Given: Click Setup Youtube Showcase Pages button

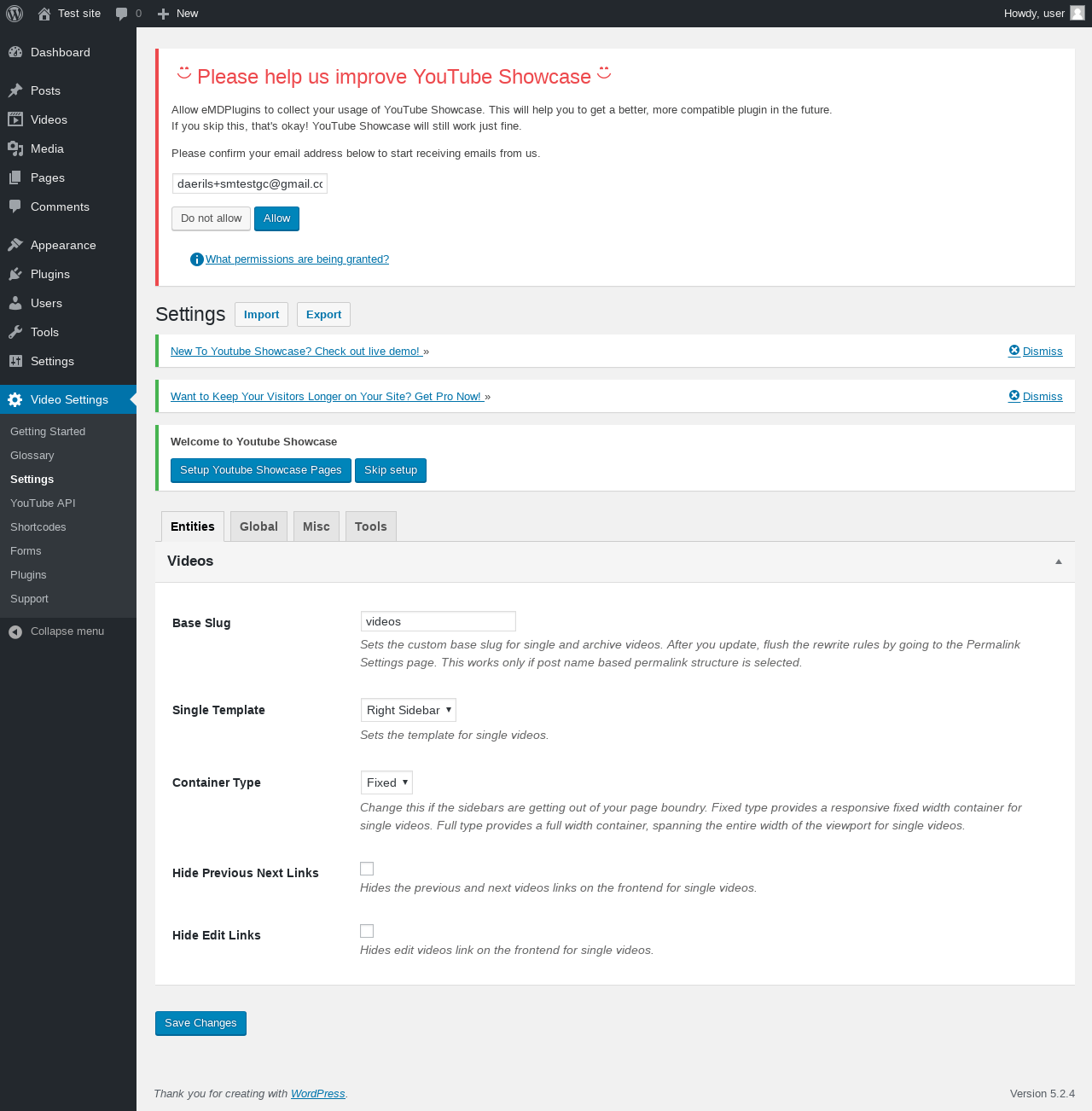Looking at the screenshot, I should click(261, 470).
